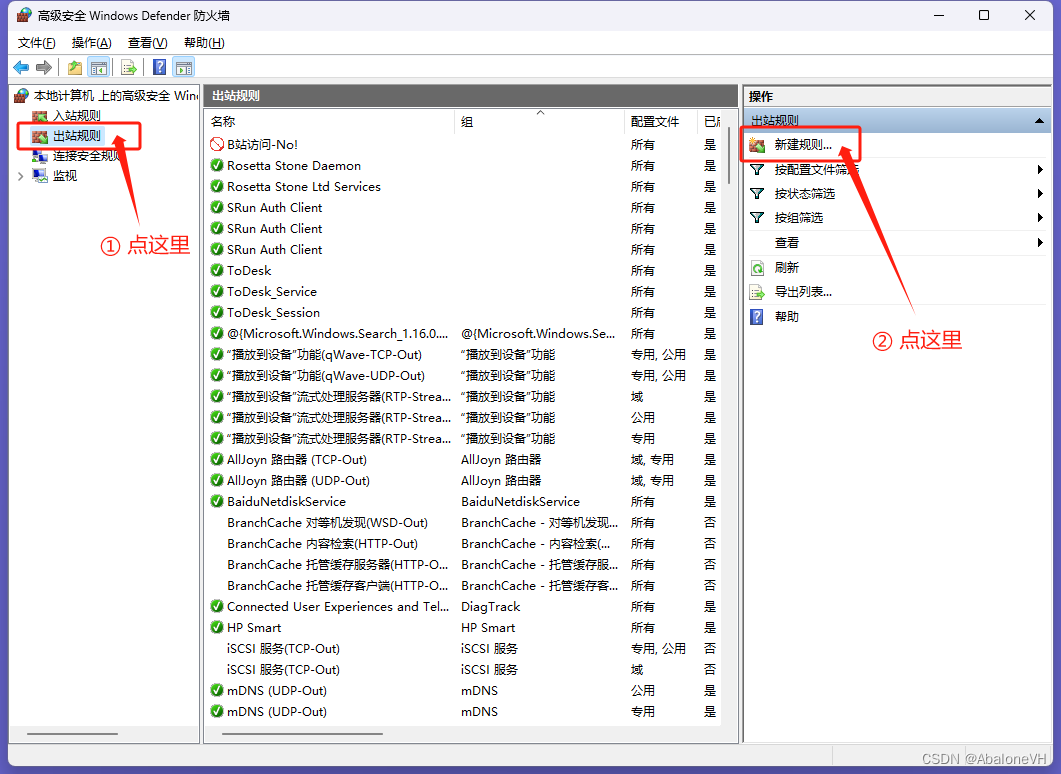The height and width of the screenshot is (774, 1061).
Task: Open the 文件(F) menu
Action: (37, 43)
